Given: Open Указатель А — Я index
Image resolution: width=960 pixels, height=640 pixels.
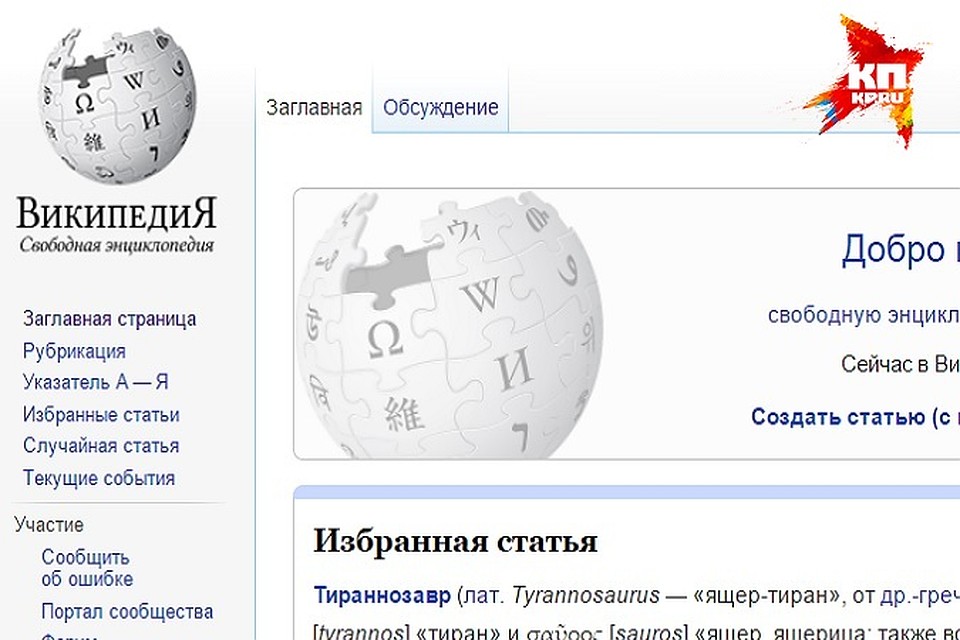Looking at the screenshot, I should point(96,382).
